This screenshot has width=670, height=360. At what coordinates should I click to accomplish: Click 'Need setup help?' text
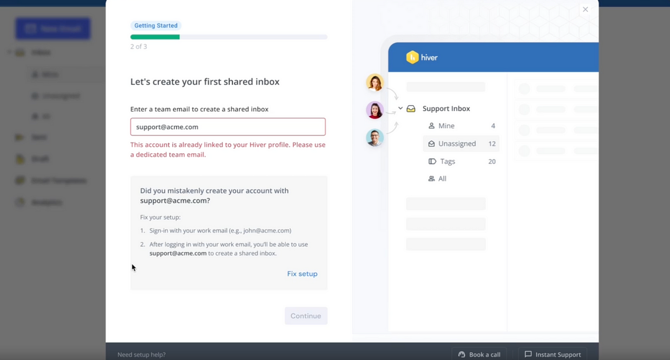141,354
